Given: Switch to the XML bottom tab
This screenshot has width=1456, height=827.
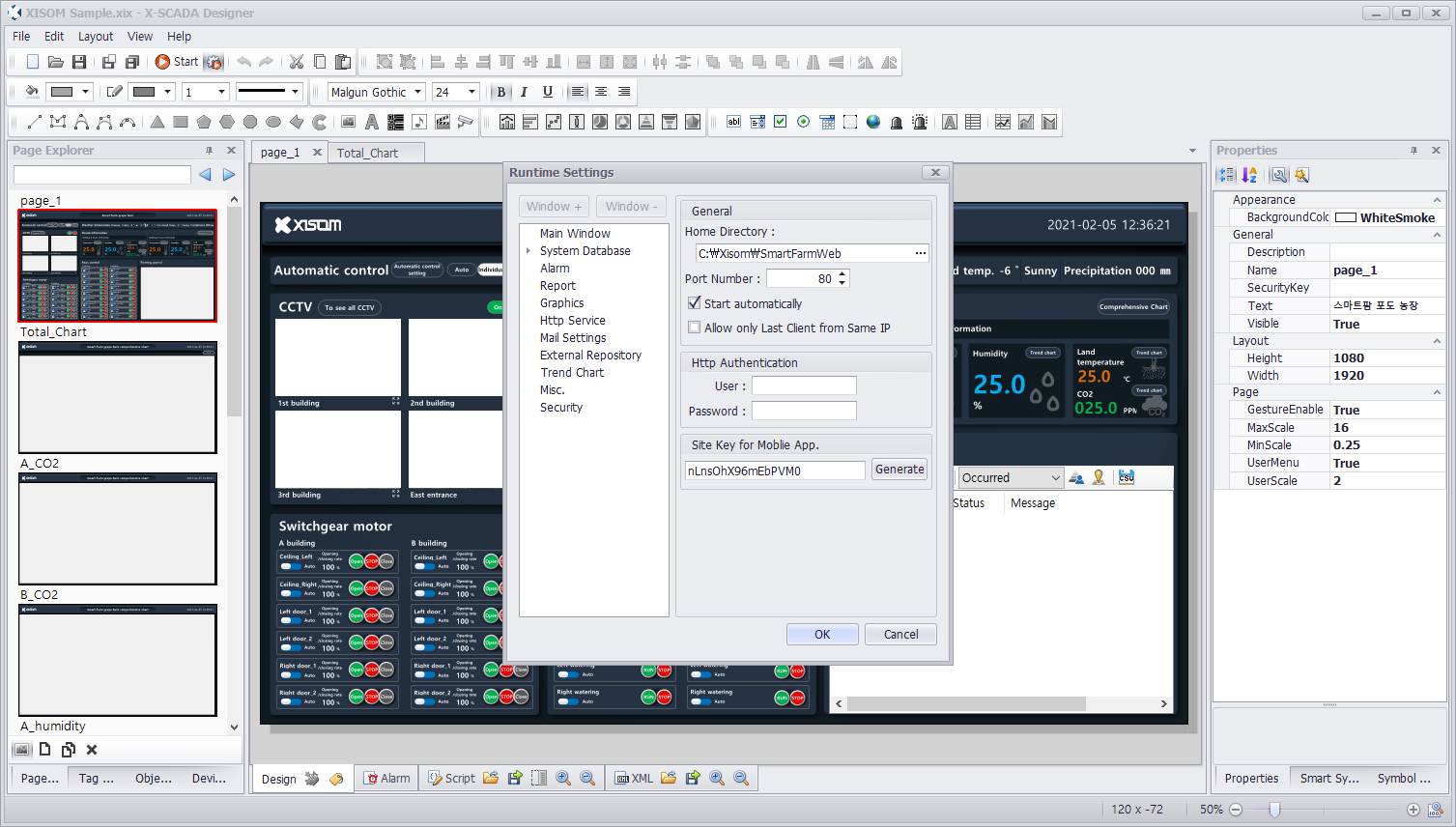Looking at the screenshot, I should [x=634, y=779].
